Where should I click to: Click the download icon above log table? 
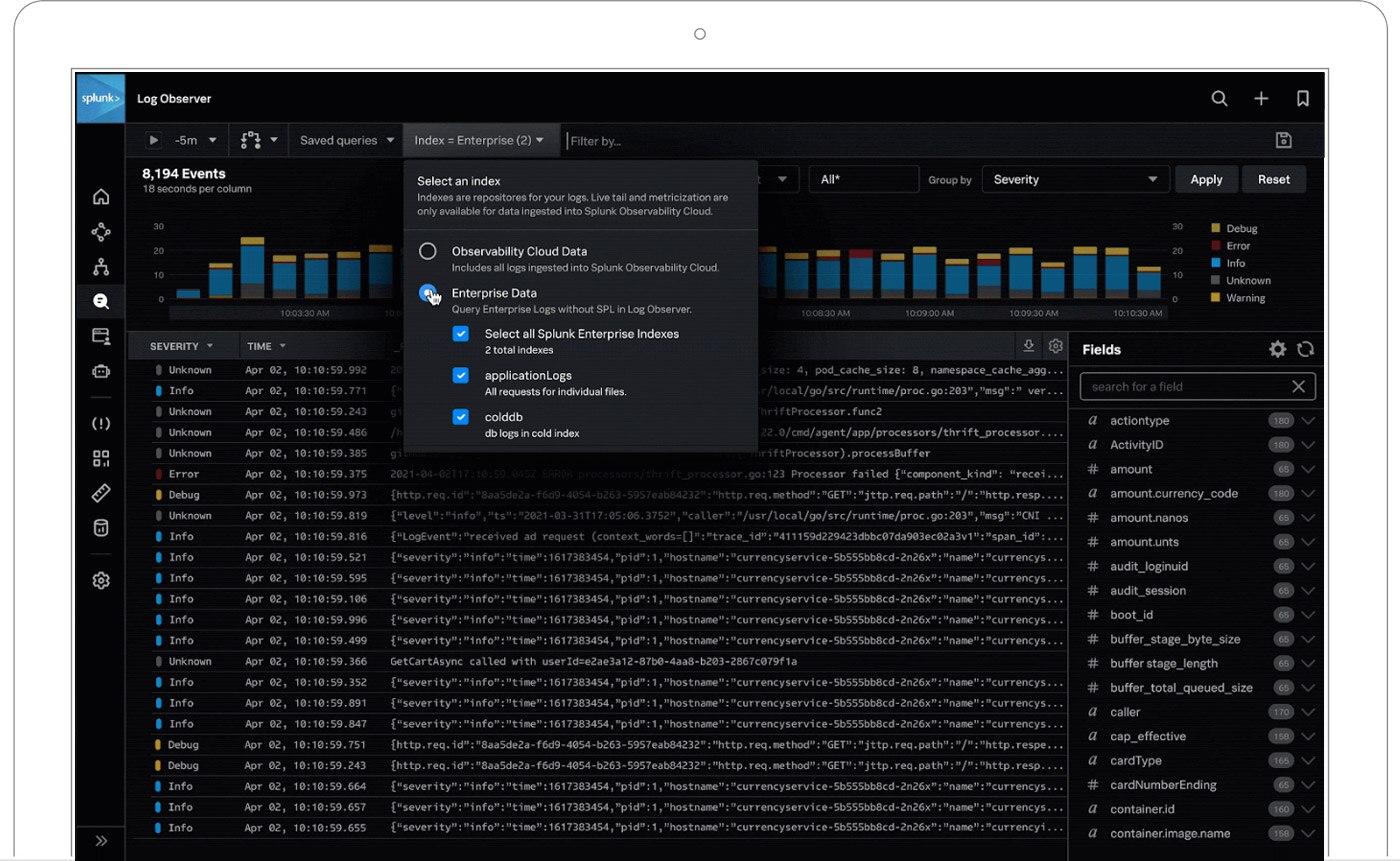[1031, 345]
